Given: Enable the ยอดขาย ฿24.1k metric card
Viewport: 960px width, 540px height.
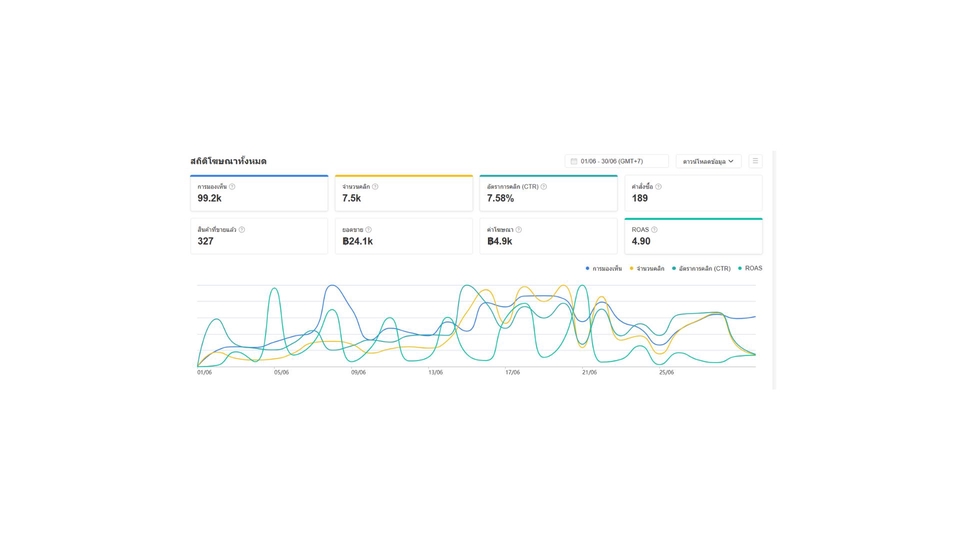Looking at the screenshot, I should pos(403,237).
